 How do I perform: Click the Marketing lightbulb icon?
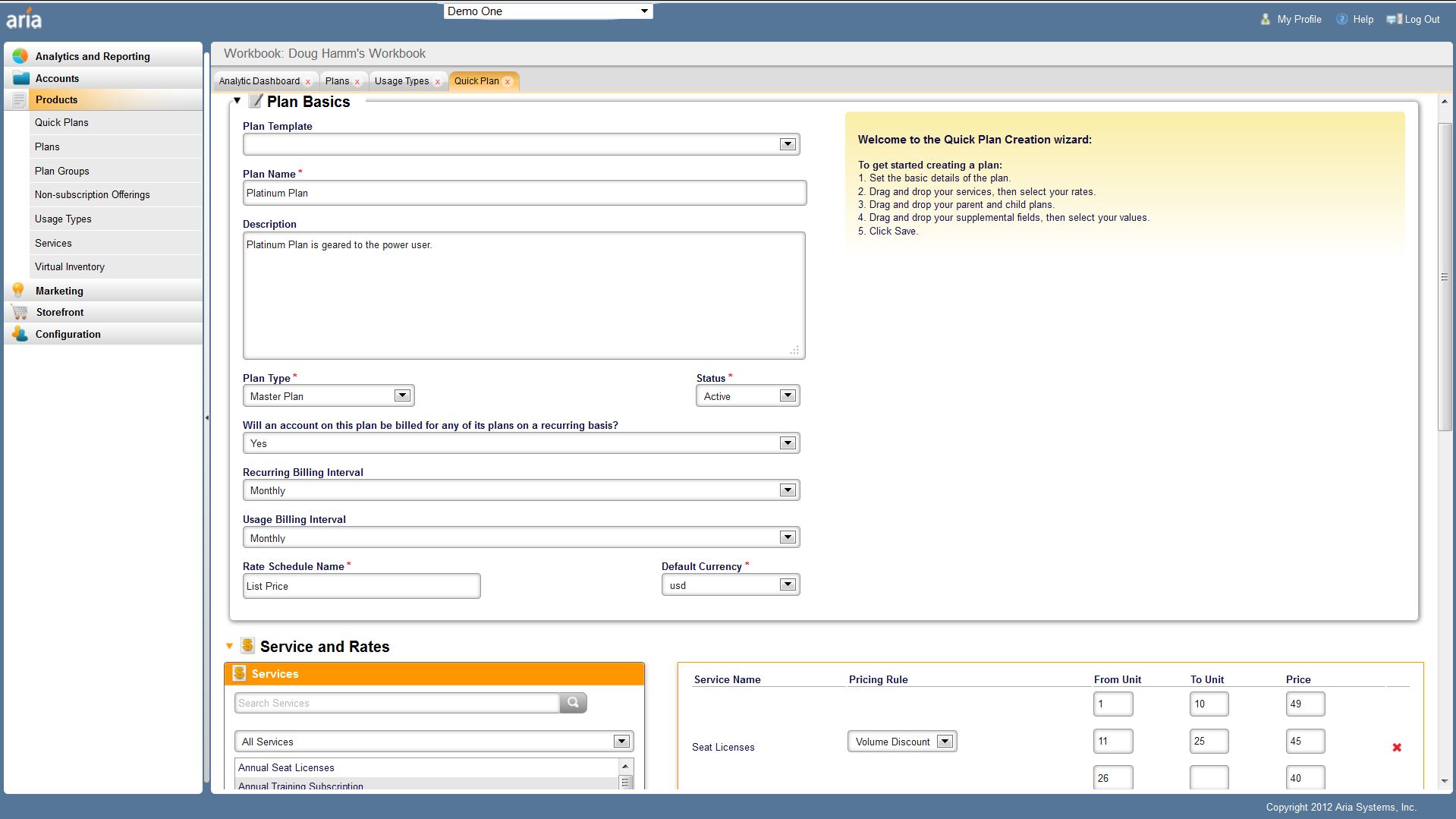tap(18, 290)
